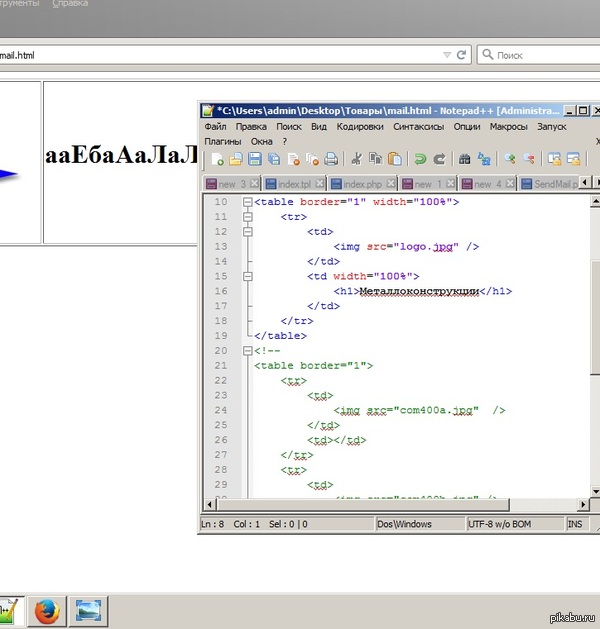Image resolution: width=600 pixels, height=629 pixels.
Task: Click the Paste clipboard icon
Action: pyautogui.click(x=395, y=159)
